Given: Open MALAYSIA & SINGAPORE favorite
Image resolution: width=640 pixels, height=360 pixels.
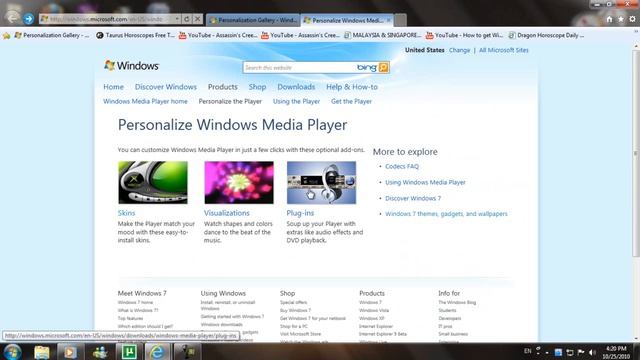Looking at the screenshot, I should 382,36.
